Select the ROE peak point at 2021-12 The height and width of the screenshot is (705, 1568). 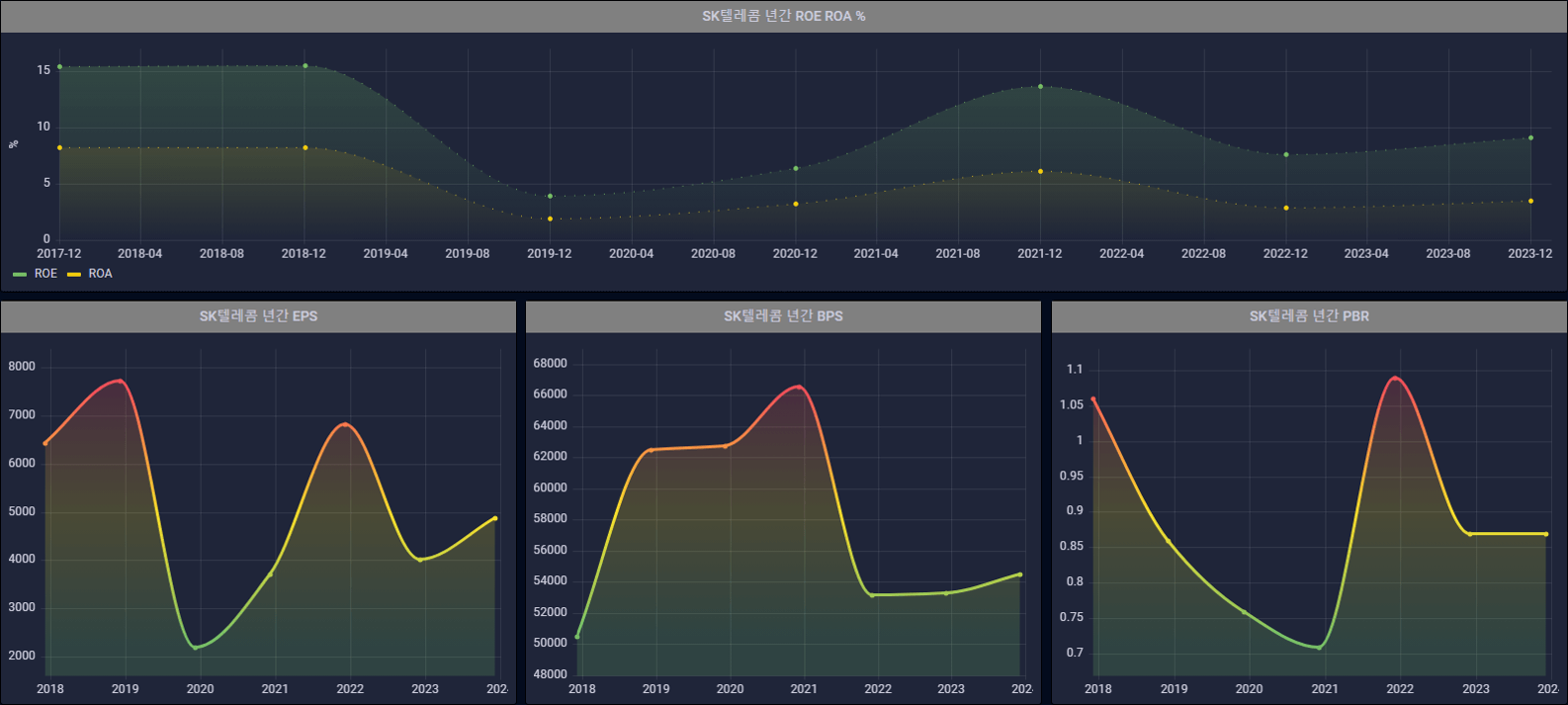(1040, 87)
